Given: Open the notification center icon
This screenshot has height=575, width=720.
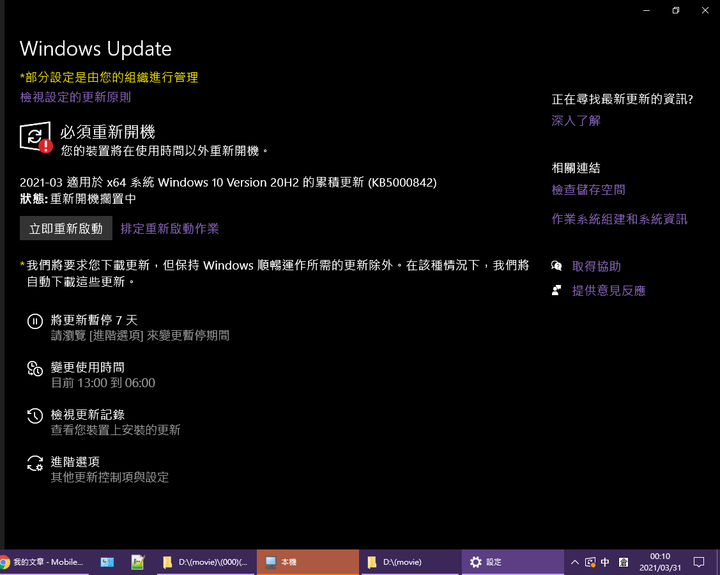Looking at the screenshot, I should (699, 562).
